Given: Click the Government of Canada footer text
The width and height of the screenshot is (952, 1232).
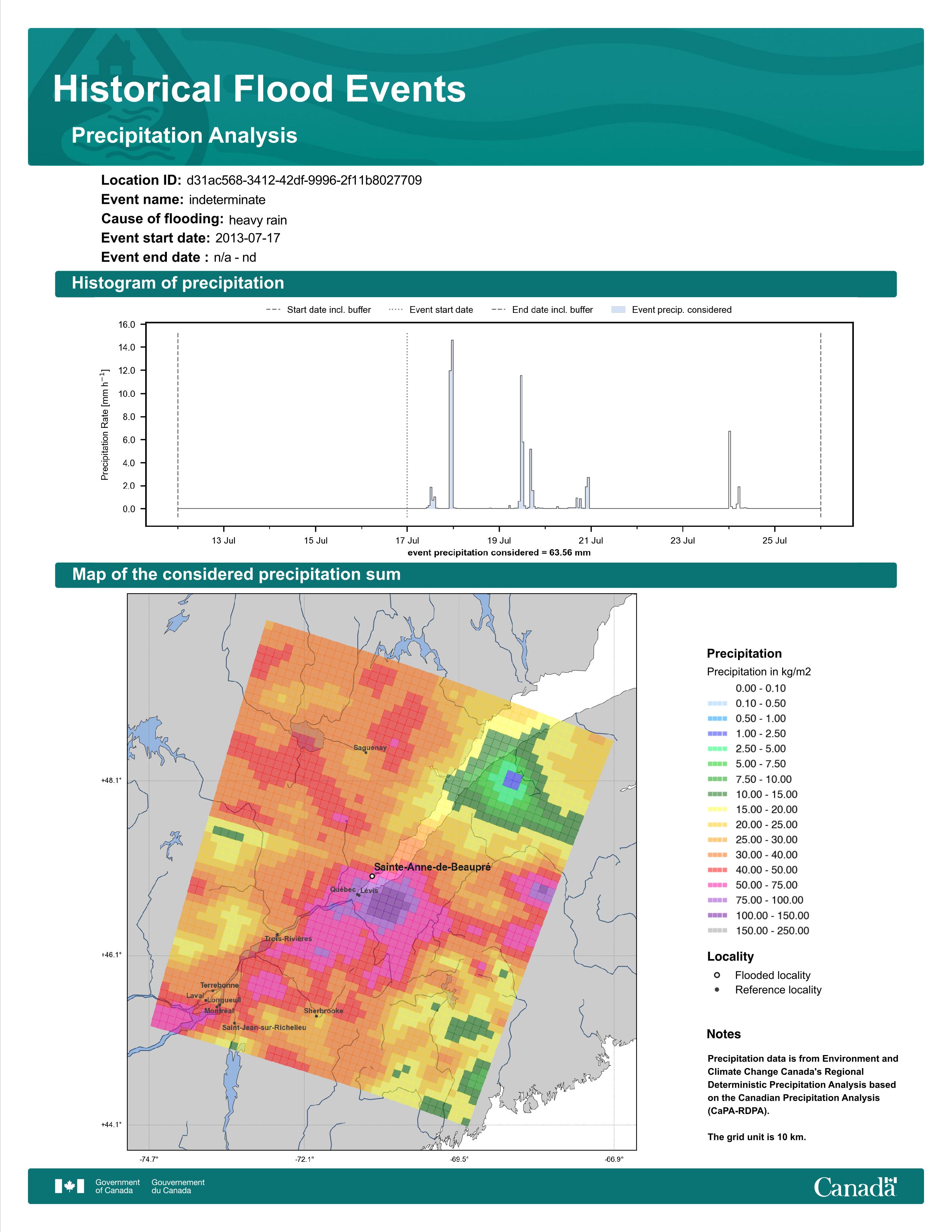Looking at the screenshot, I should point(117,1186).
